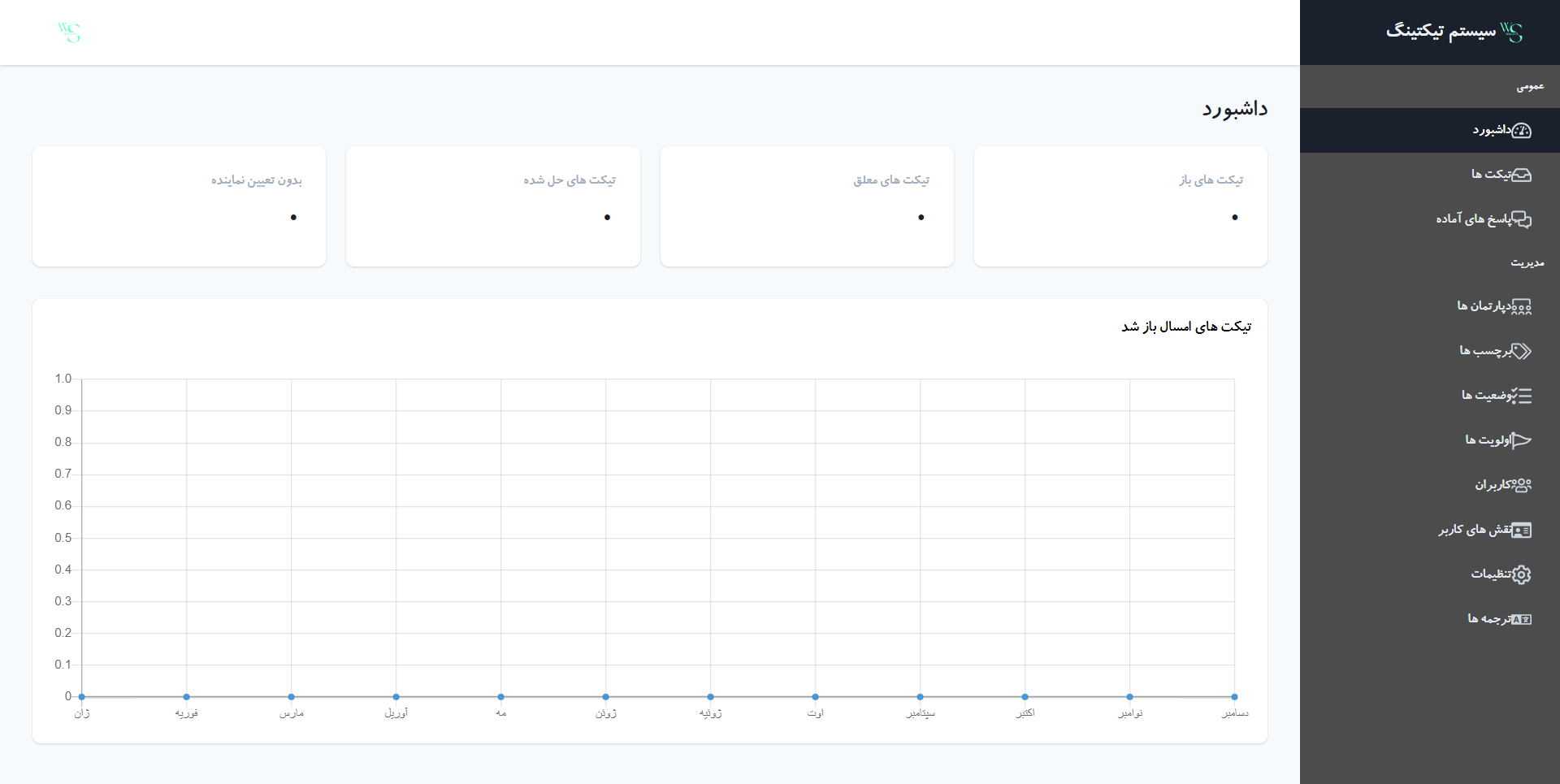
Task: Click the logo icon in top-left header
Action: (x=69, y=32)
